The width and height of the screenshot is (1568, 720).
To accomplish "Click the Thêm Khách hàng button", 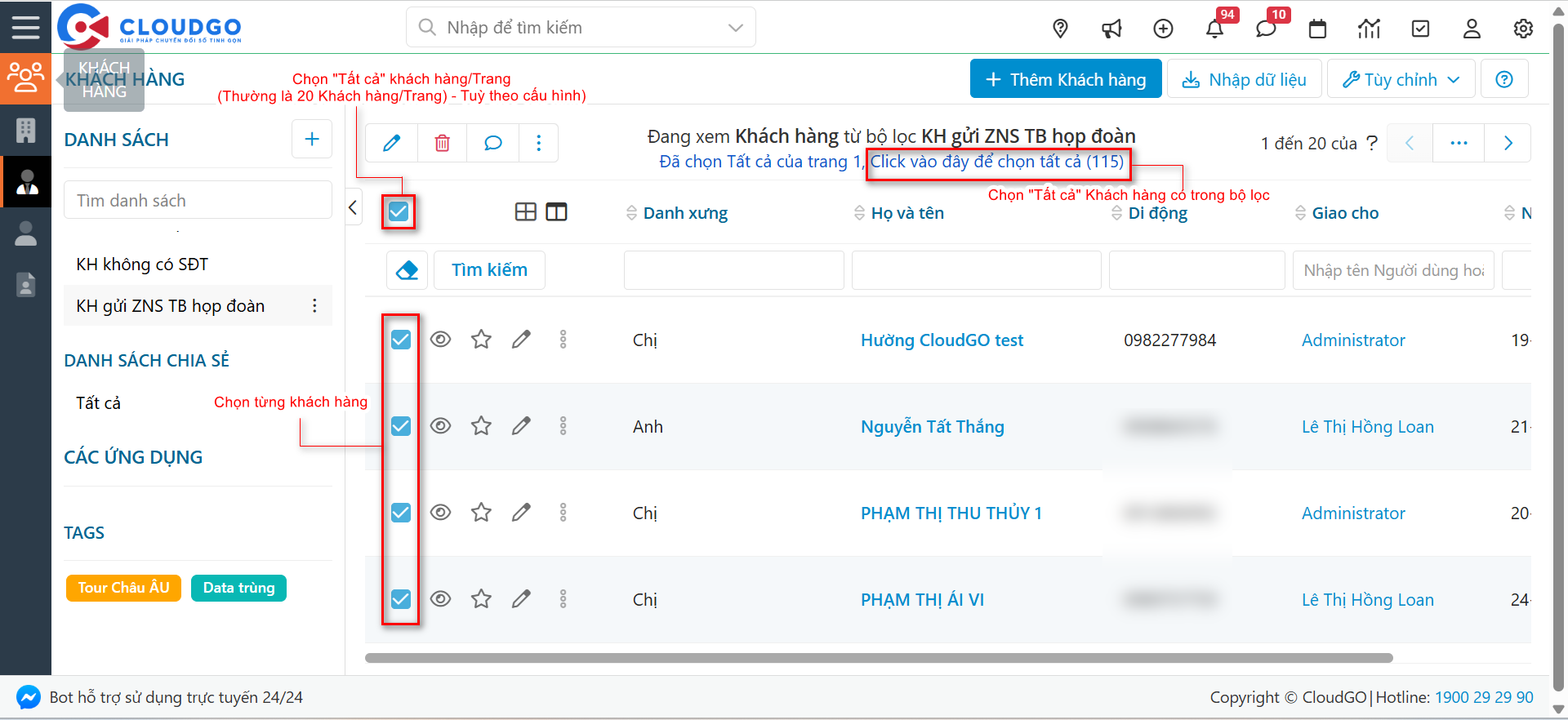I will click(x=1065, y=79).
